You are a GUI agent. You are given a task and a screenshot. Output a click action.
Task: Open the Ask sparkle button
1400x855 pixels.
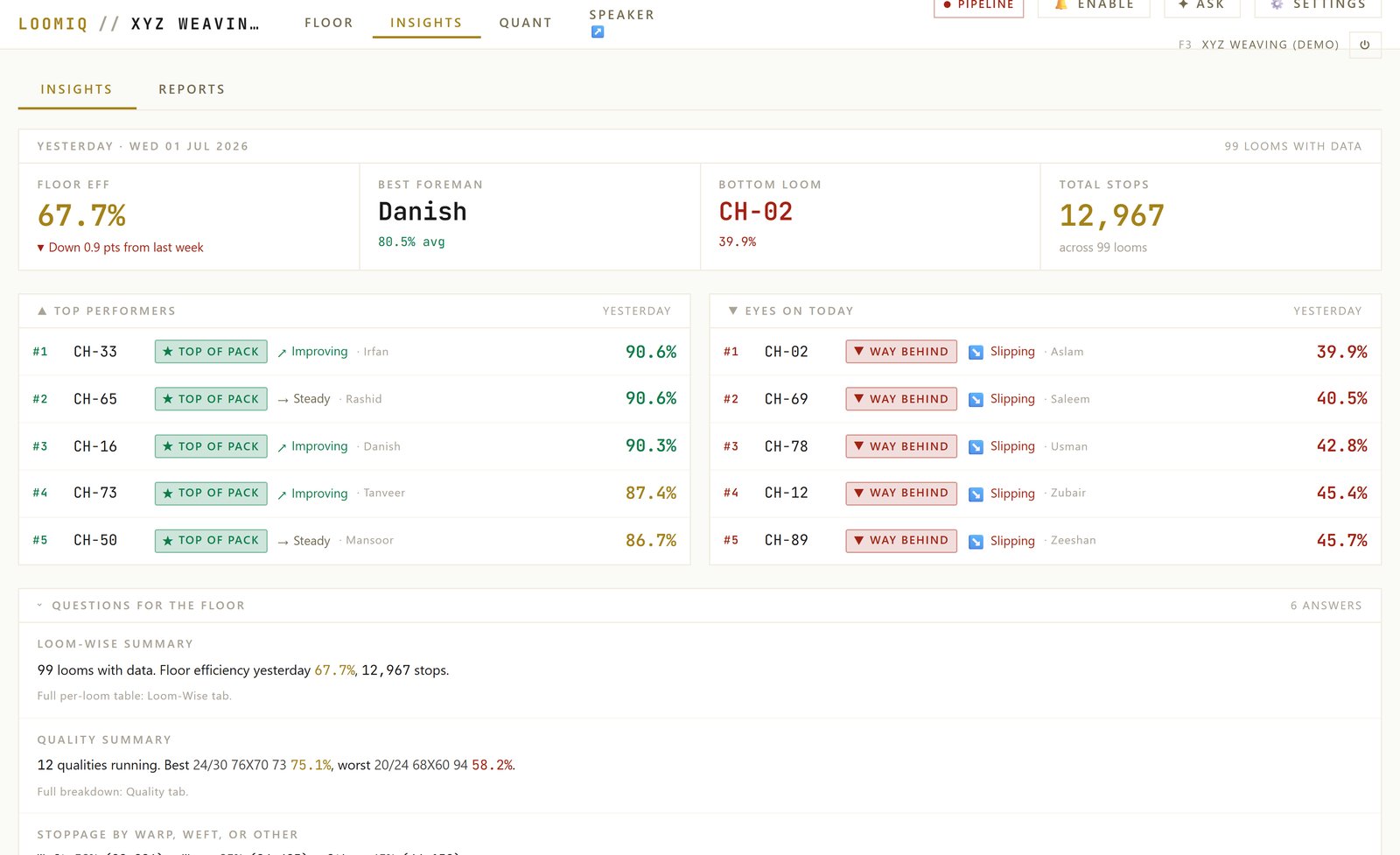1201,6
